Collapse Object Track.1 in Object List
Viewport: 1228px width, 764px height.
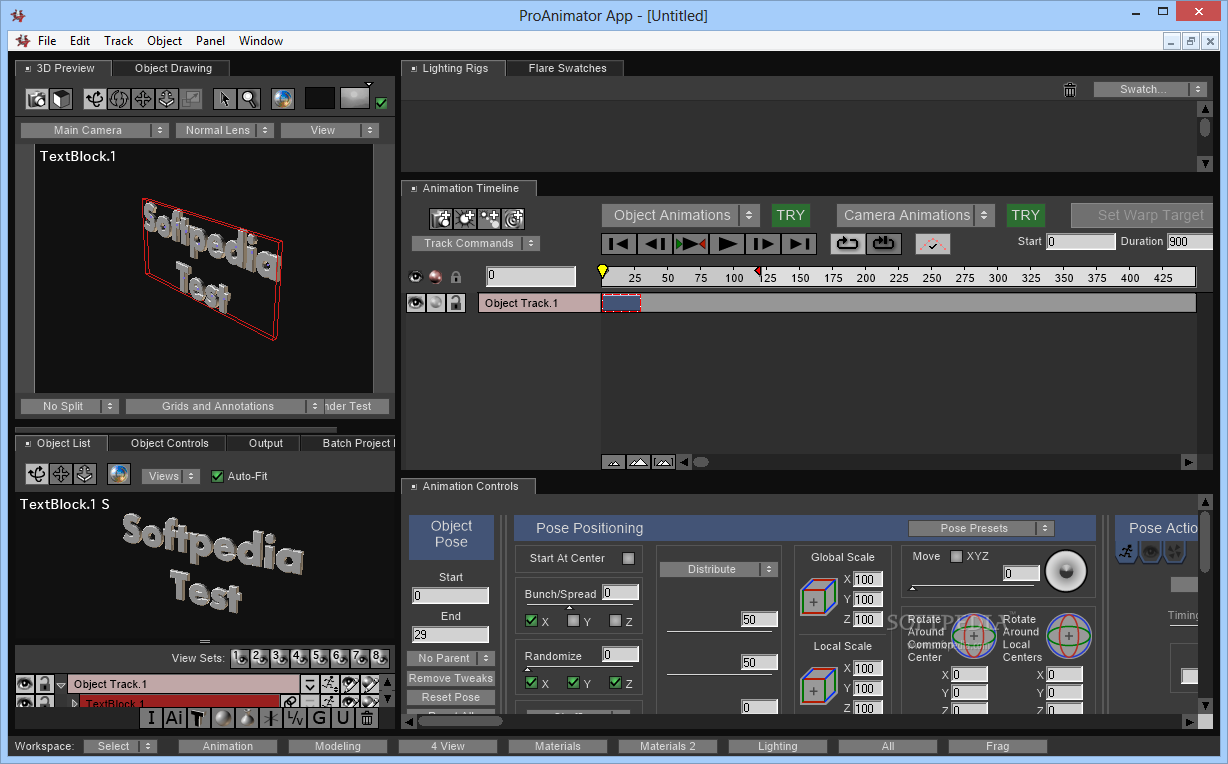[x=61, y=685]
